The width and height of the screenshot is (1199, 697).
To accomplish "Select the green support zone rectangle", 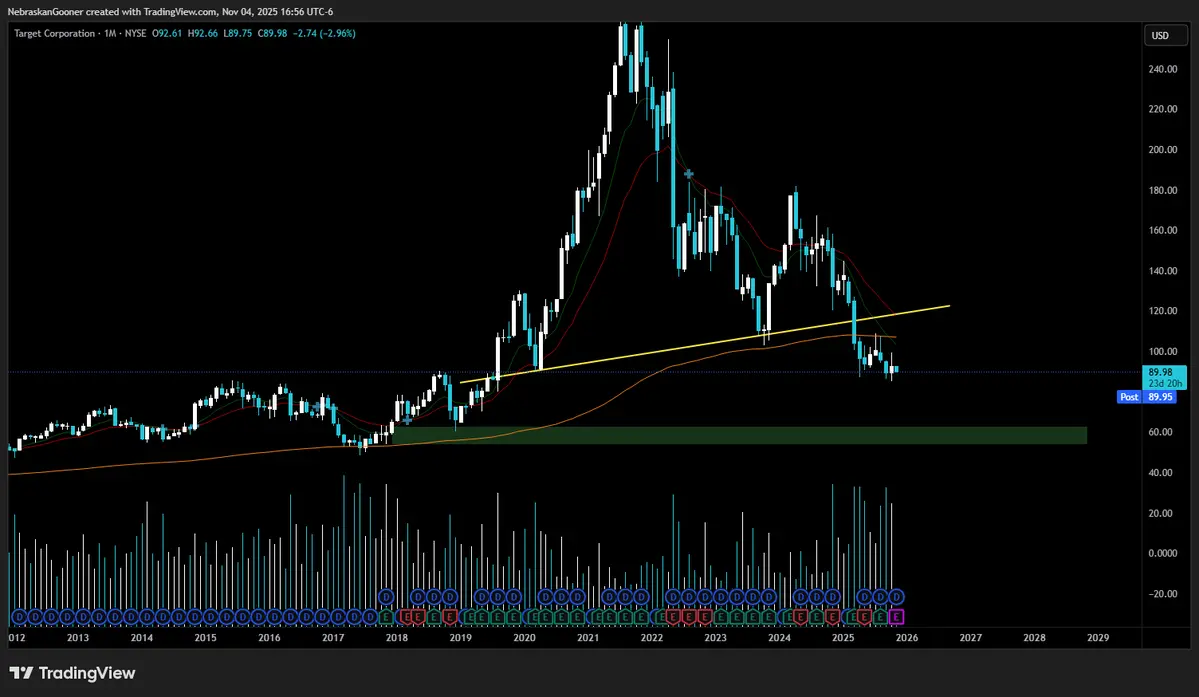I will click(x=739, y=436).
